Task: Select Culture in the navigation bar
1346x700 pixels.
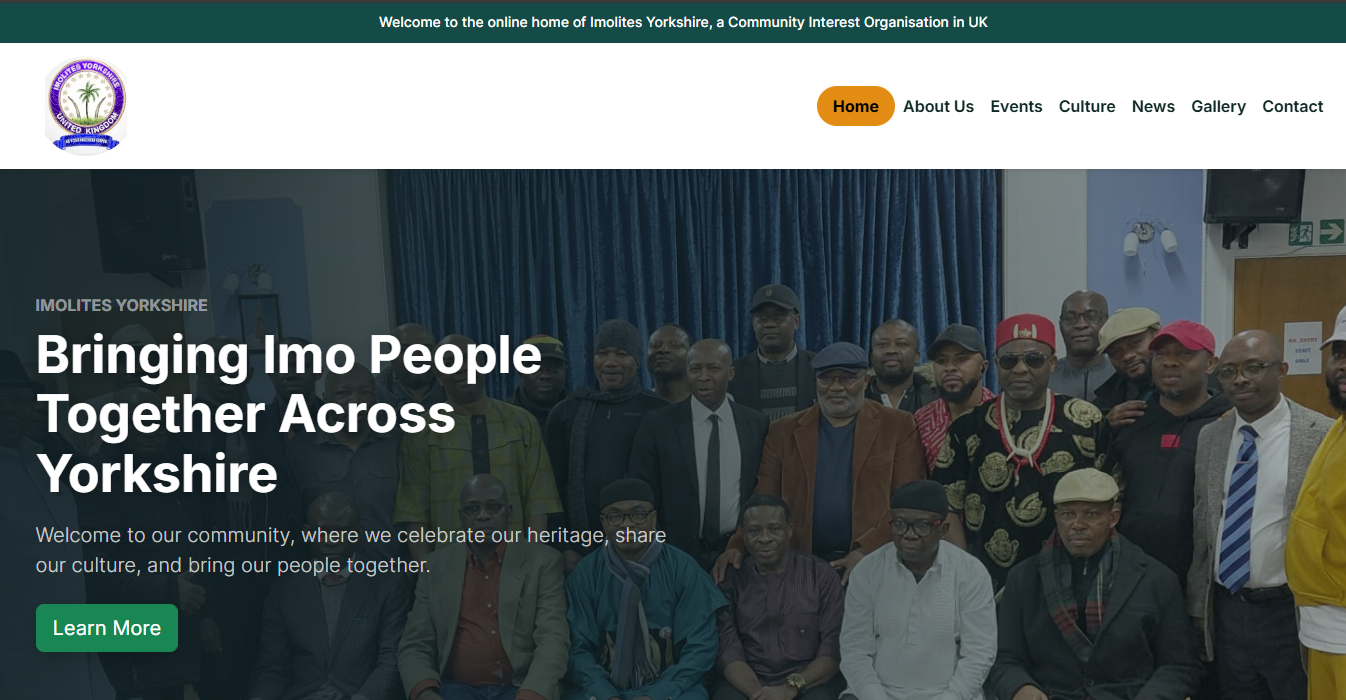Action: click(x=1087, y=106)
